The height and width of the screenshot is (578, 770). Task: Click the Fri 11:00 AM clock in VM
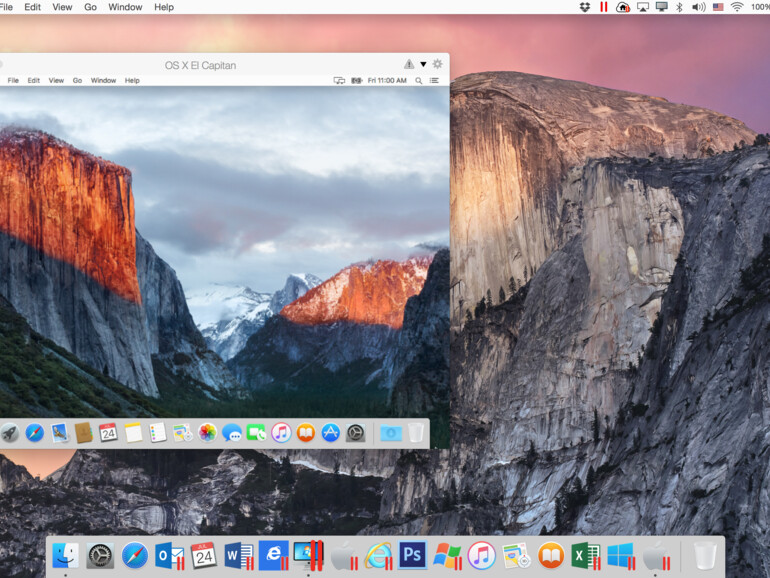387,81
